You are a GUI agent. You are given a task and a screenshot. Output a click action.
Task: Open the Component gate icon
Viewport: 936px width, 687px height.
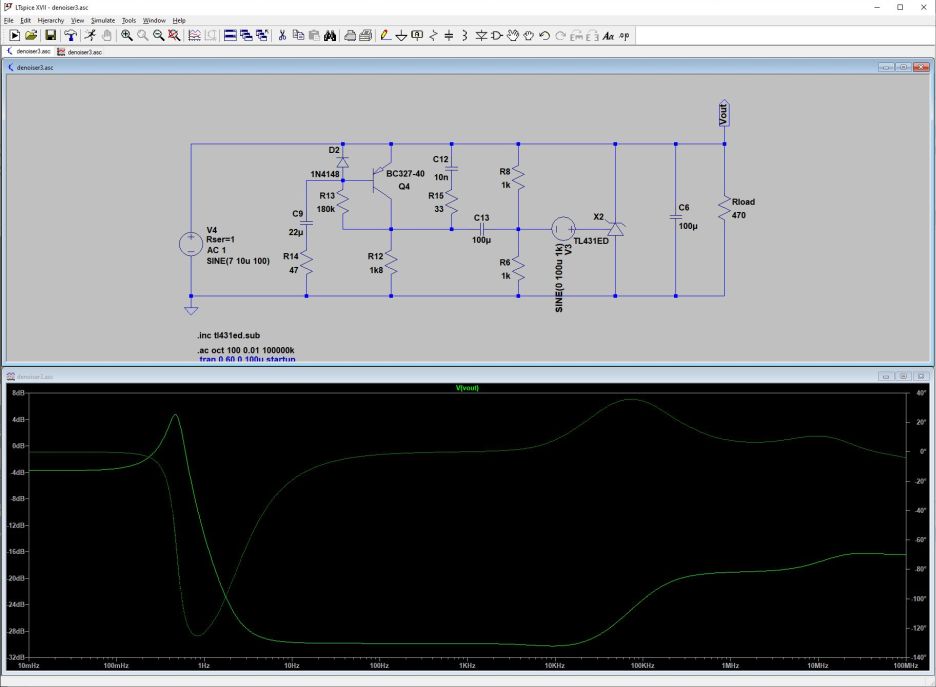click(x=497, y=36)
